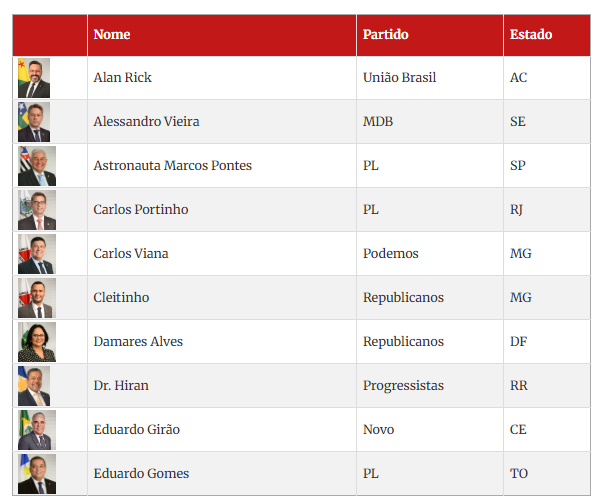Click the Novo party cell
Image resolution: width=601 pixels, height=503 pixels.
pyautogui.click(x=378, y=429)
